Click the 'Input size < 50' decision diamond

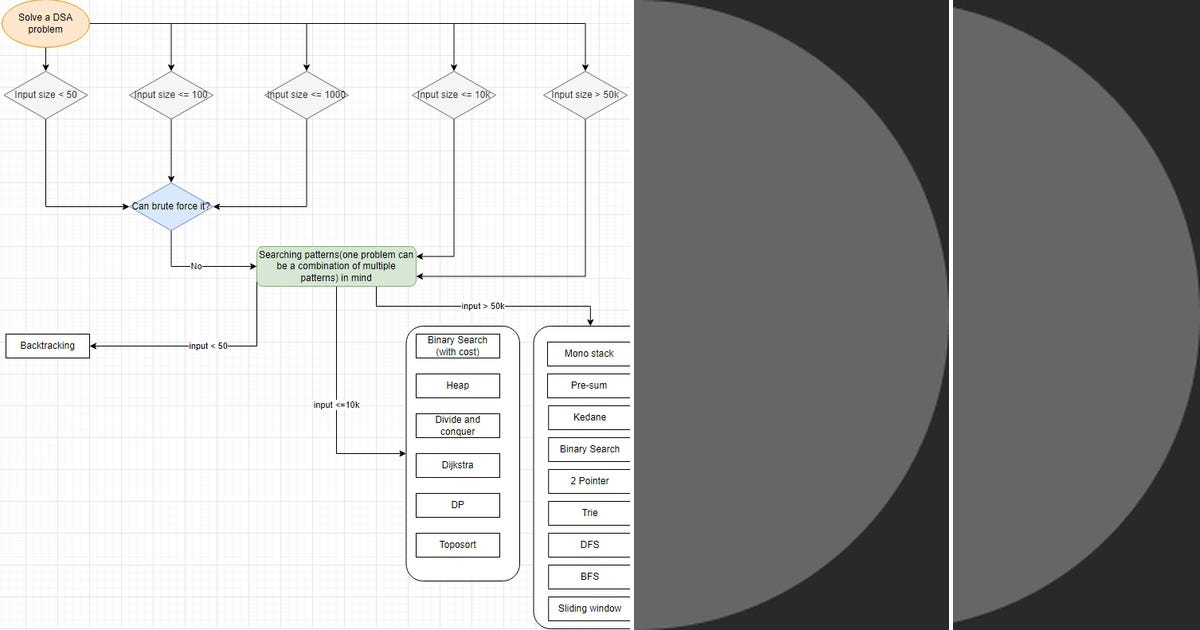pos(45,95)
